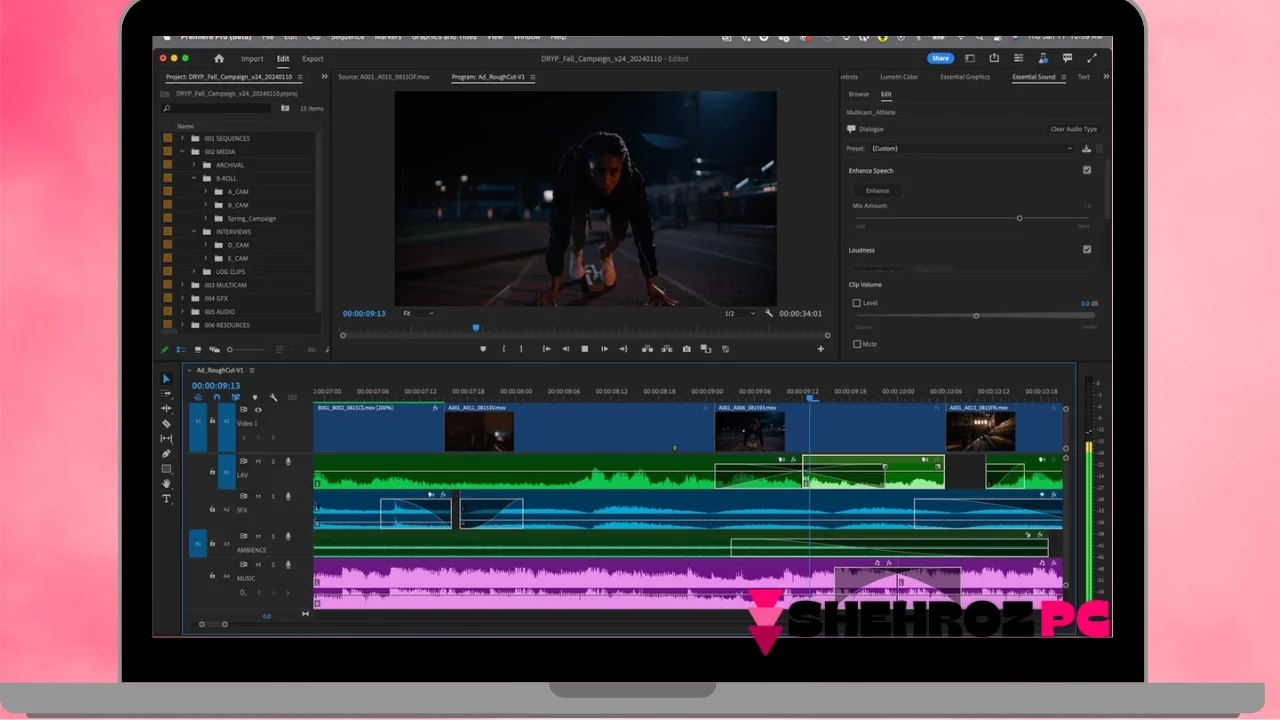Image resolution: width=1280 pixels, height=720 pixels.
Task: Switch Project panel to list view
Action: pyautogui.click(x=181, y=350)
